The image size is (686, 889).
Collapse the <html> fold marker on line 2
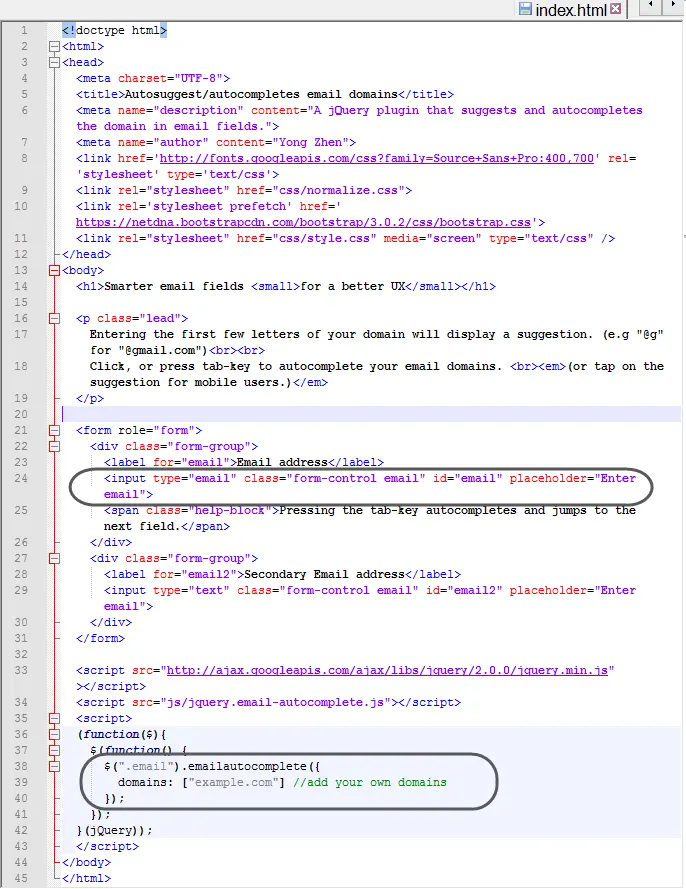click(x=54, y=46)
